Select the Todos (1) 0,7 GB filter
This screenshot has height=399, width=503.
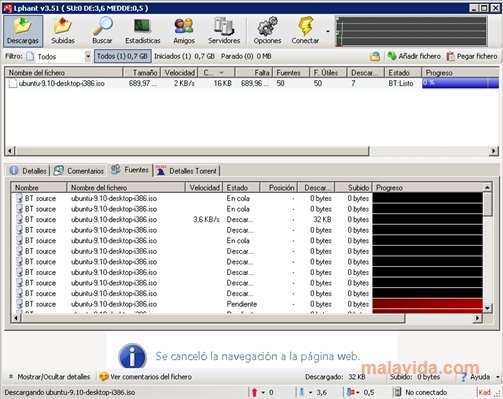tap(123, 56)
